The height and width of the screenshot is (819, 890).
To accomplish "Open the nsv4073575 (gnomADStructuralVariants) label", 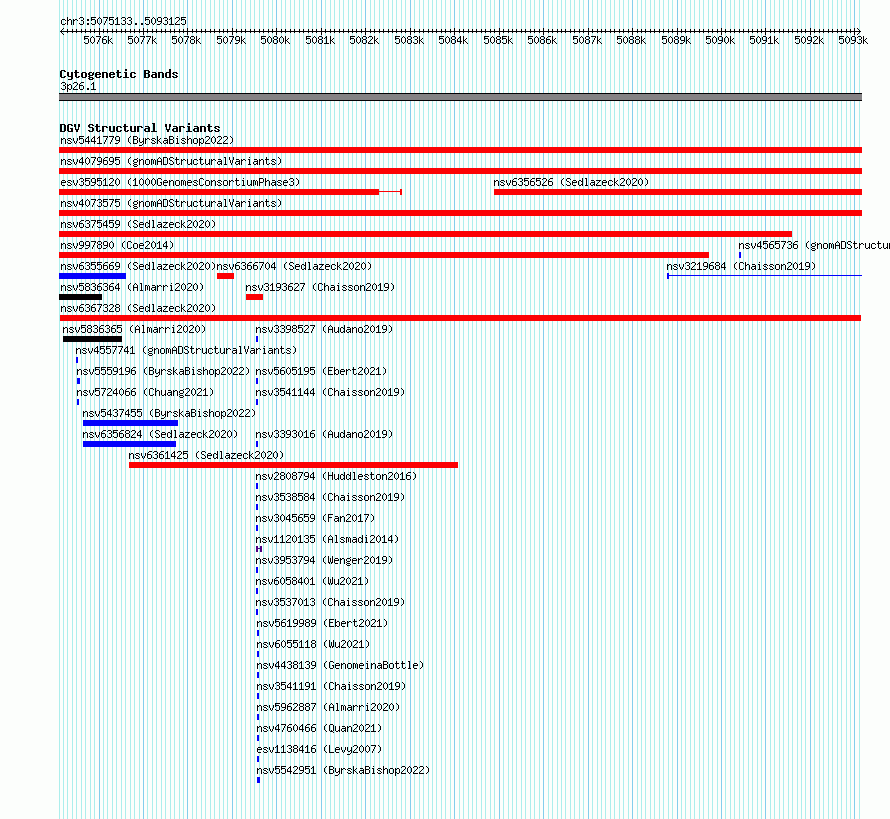I will pos(171,203).
